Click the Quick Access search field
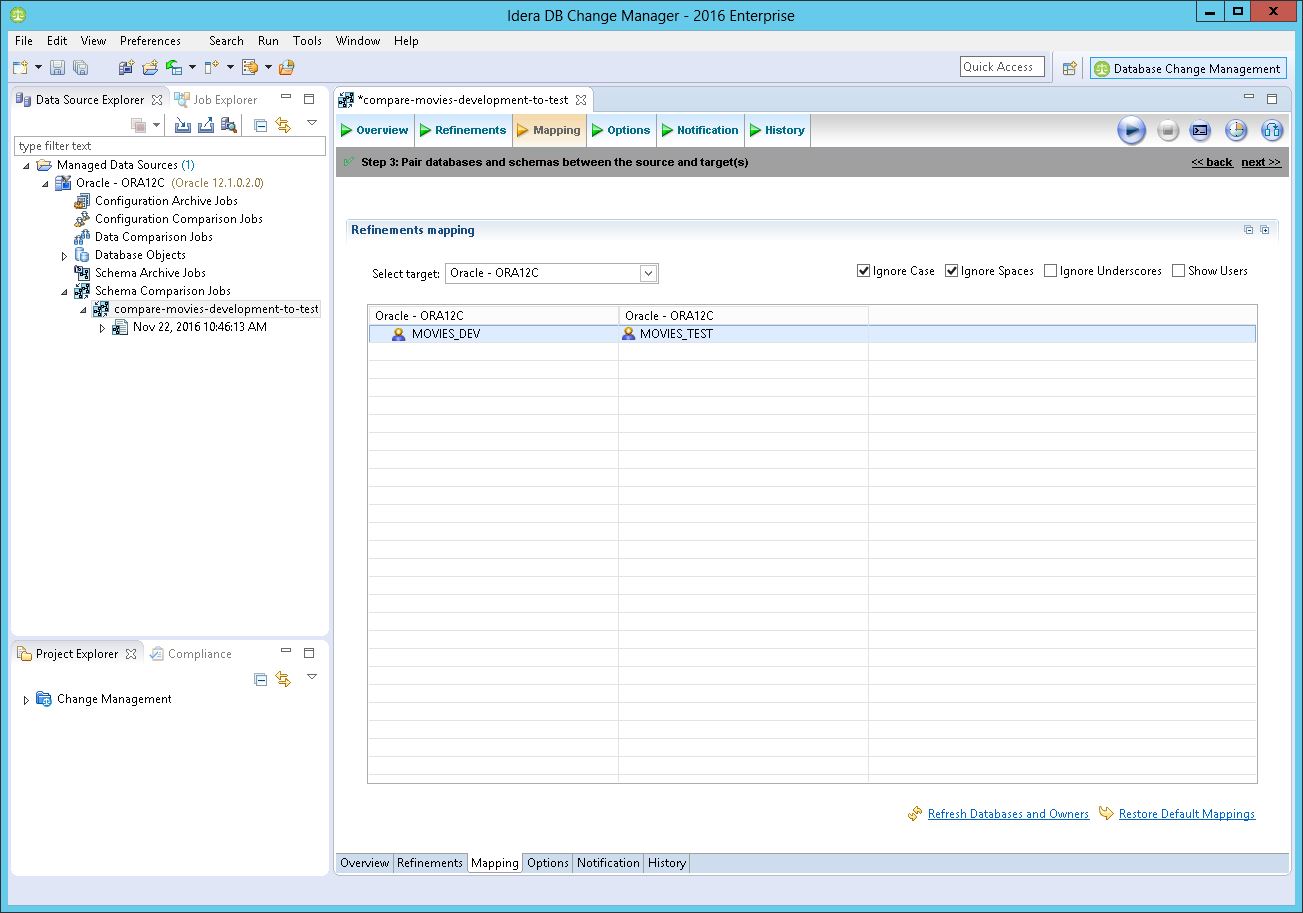The height and width of the screenshot is (913, 1303). click(1002, 67)
